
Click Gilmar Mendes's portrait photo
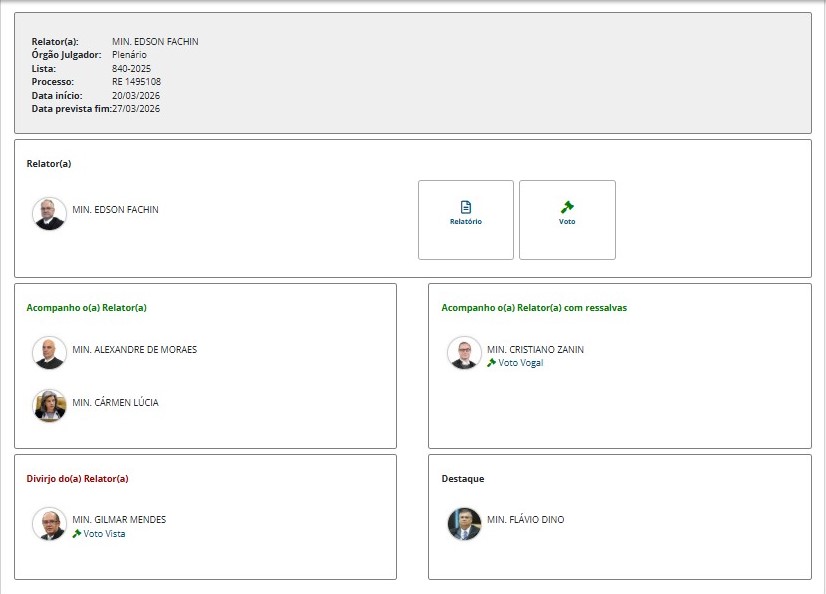(49, 524)
